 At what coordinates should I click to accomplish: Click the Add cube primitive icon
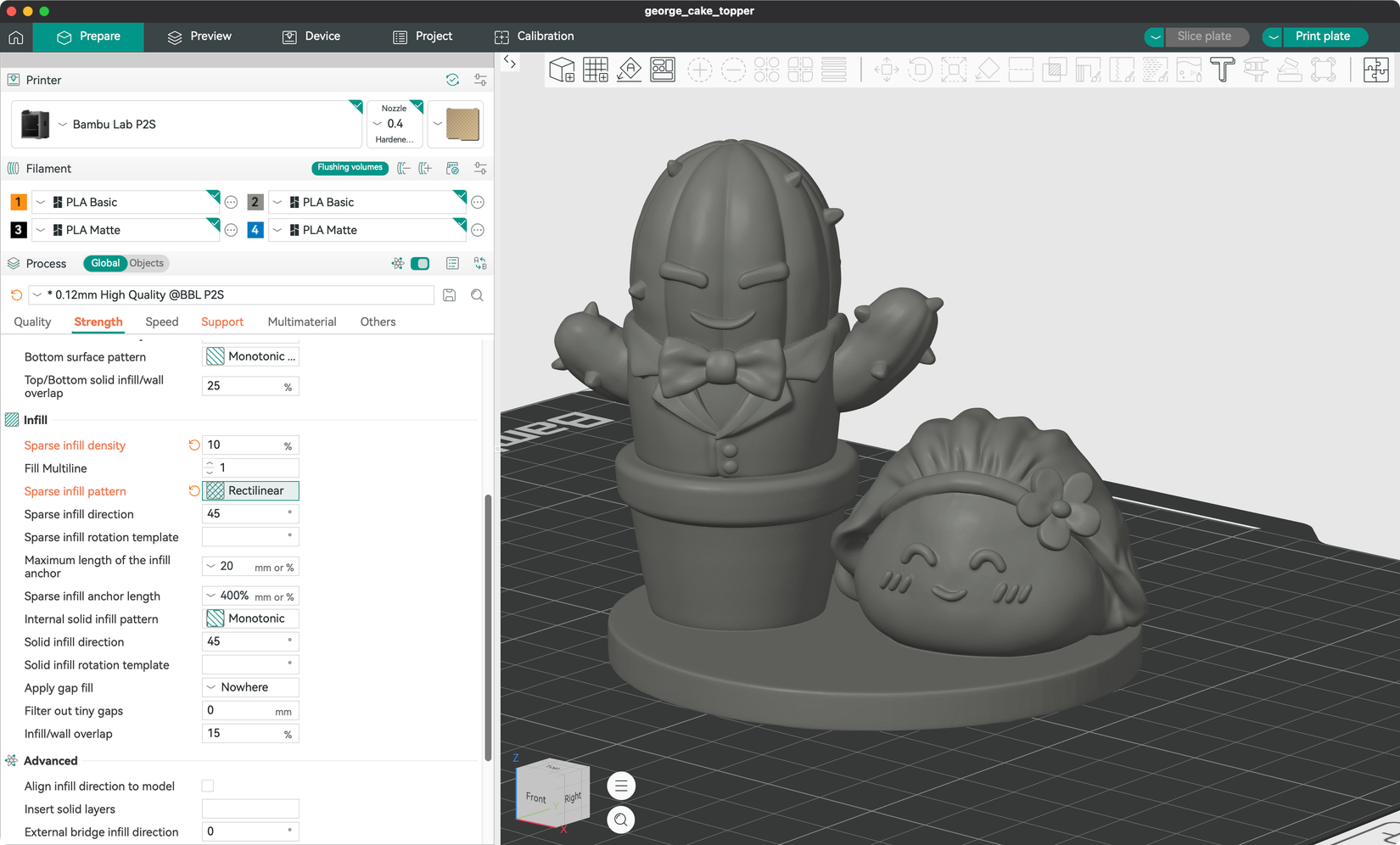(562, 70)
